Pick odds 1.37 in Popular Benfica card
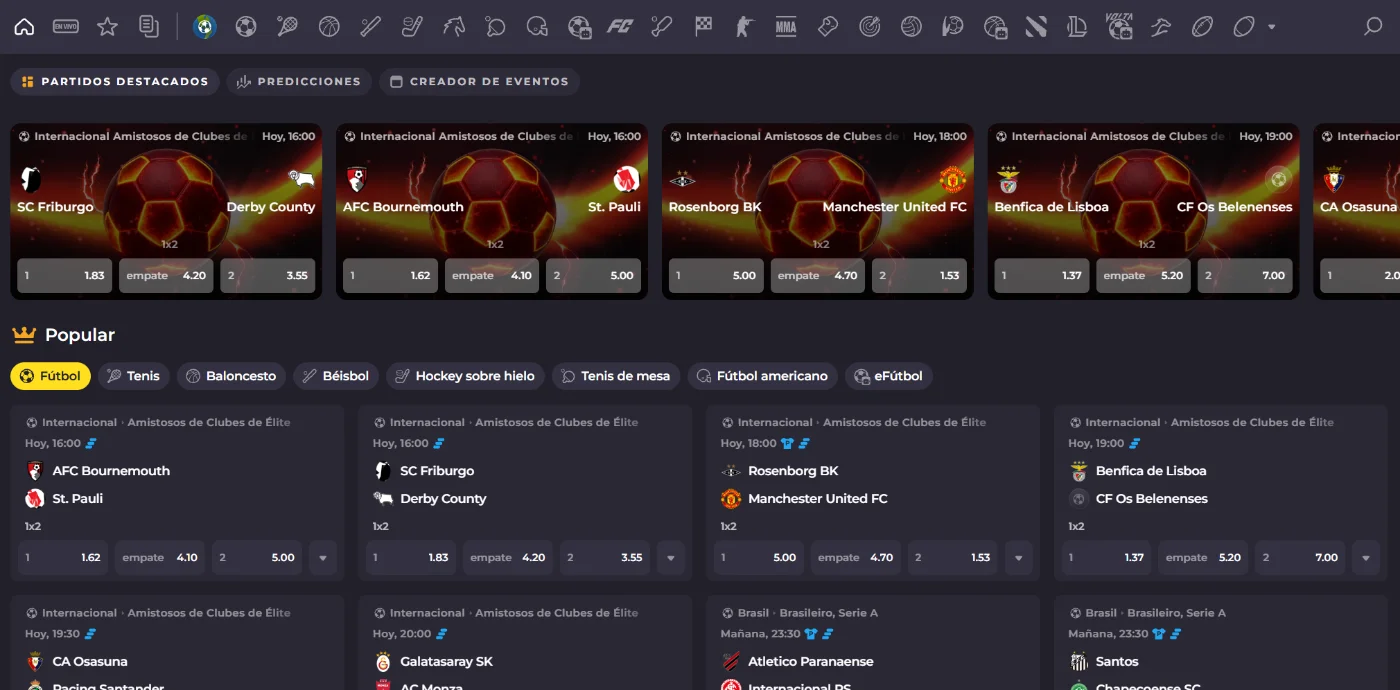This screenshot has width=1400, height=690. (x=1107, y=558)
